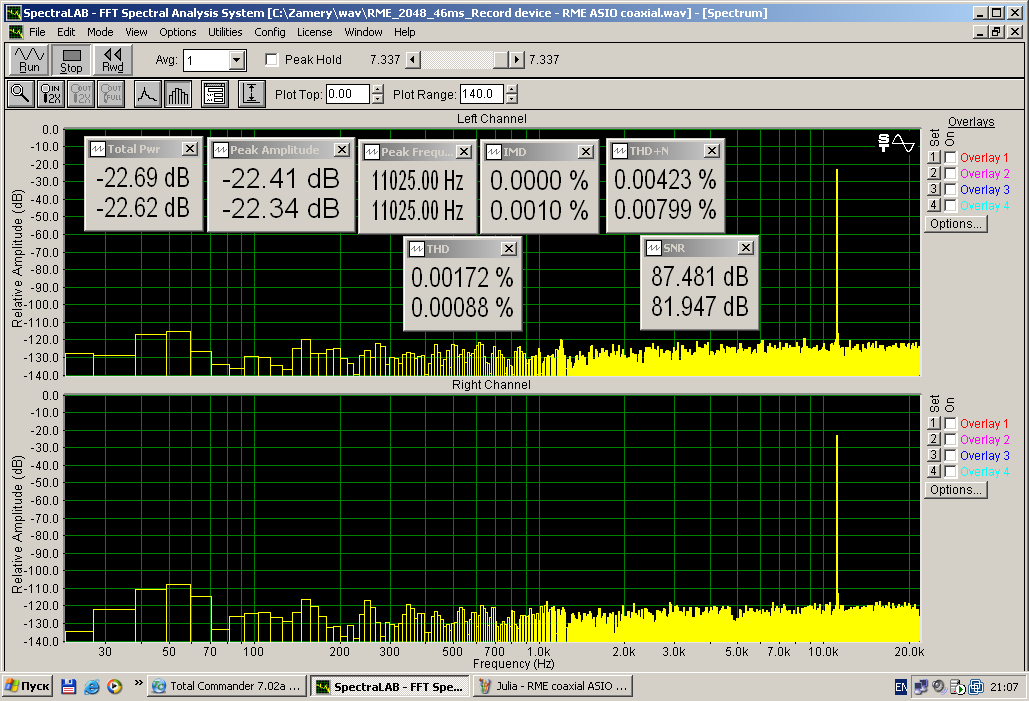Viewport: 1029px width, 701px height.
Task: Click the sine wave icon in left plot
Action: [904, 142]
